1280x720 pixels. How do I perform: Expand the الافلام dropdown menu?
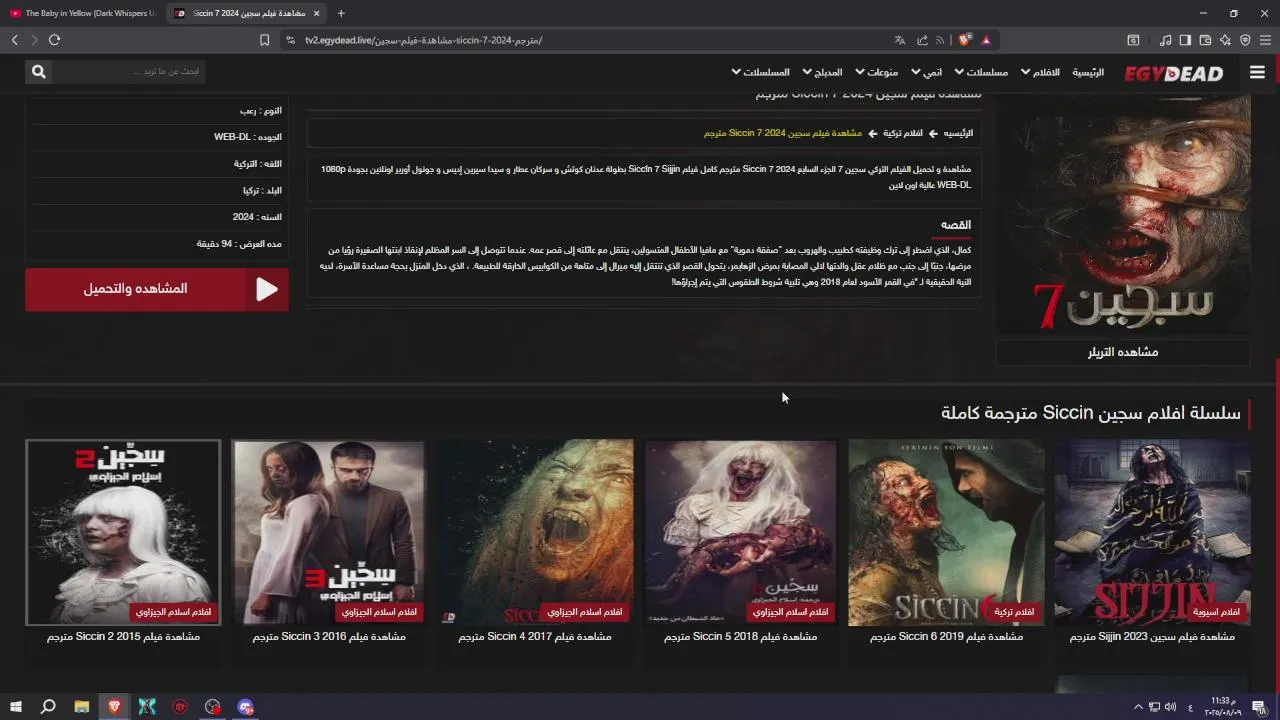pos(1040,72)
